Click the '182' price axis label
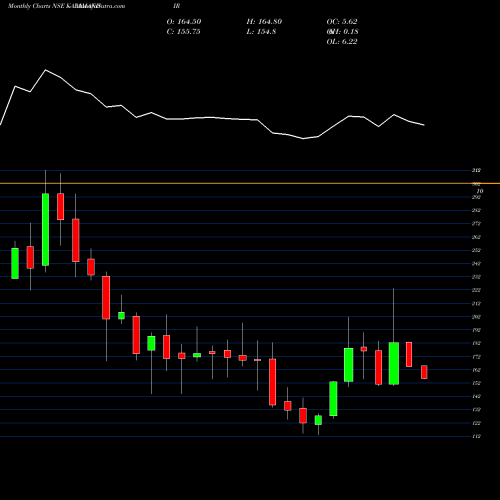The image size is (500, 500). [476, 343]
